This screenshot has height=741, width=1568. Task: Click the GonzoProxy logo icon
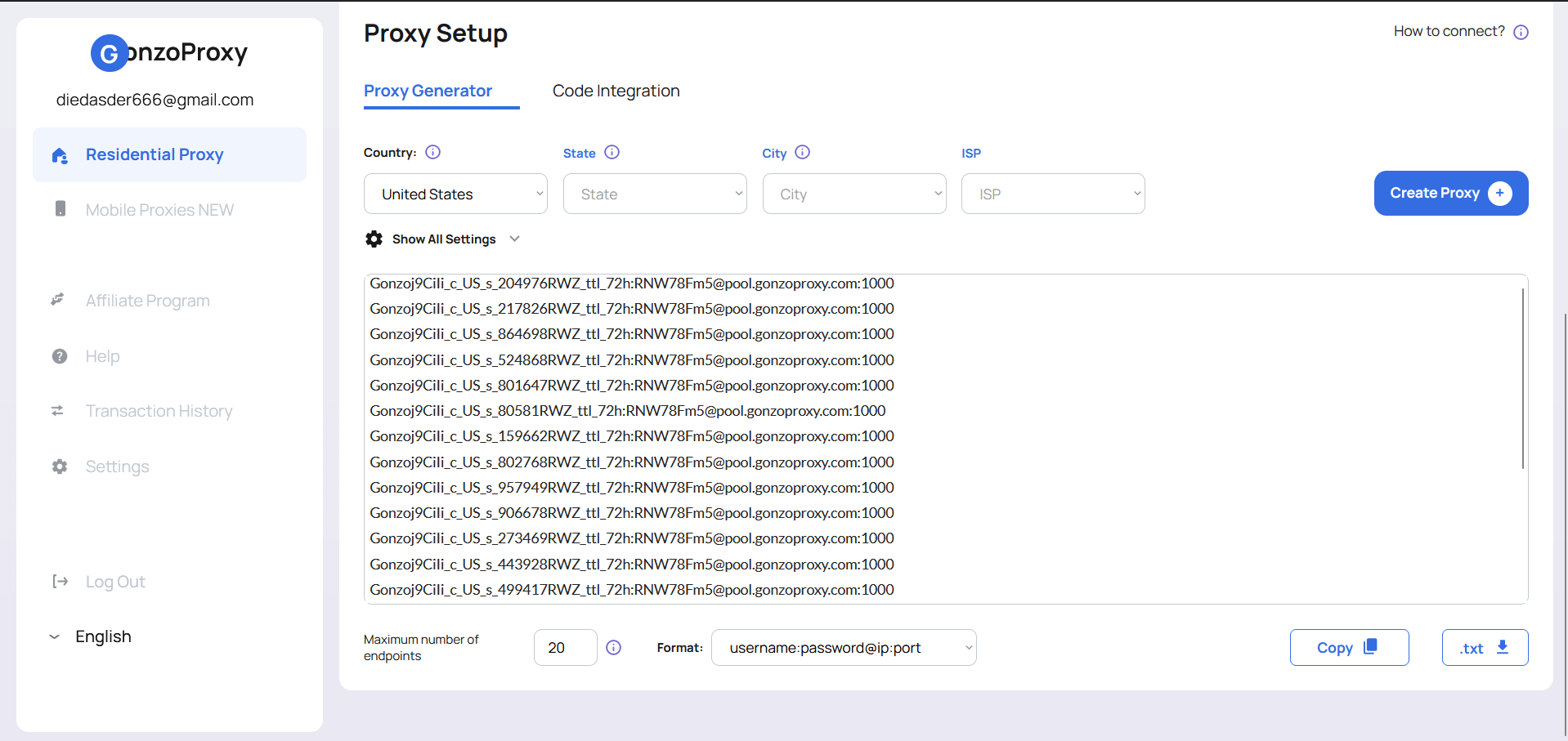click(109, 53)
